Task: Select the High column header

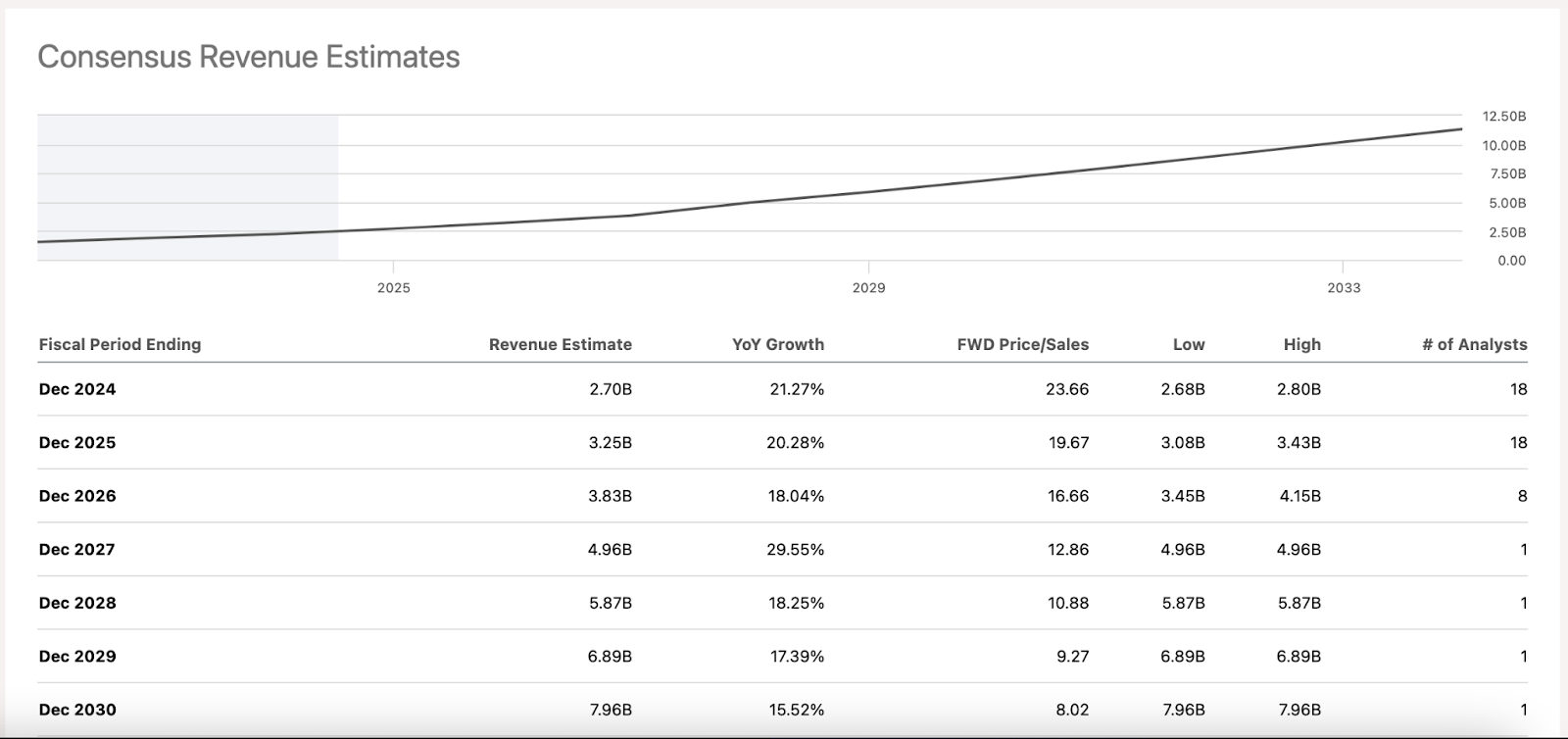Action: [1301, 344]
